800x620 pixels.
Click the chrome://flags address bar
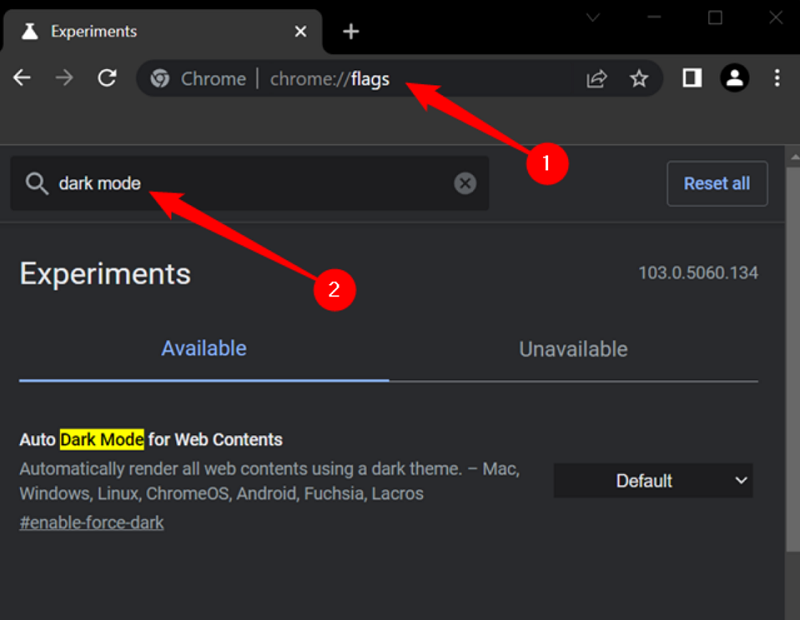point(399,79)
